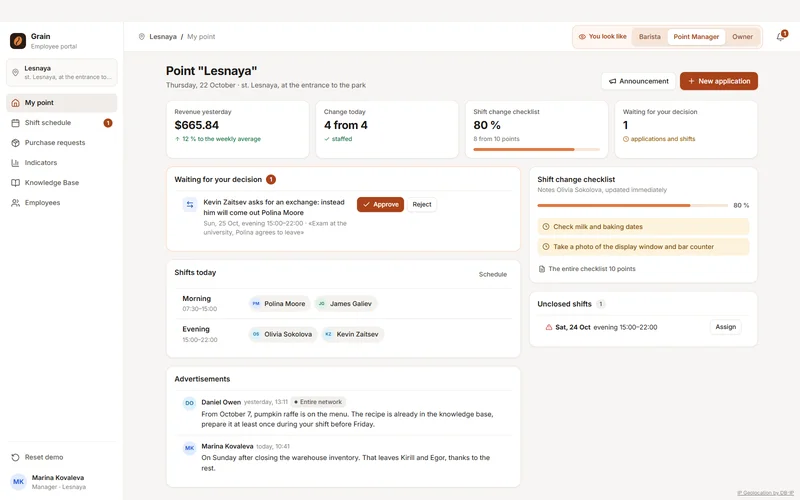Viewport: 800px width, 500px height.
Task: Open Indicators page
Action: [x=62, y=163]
